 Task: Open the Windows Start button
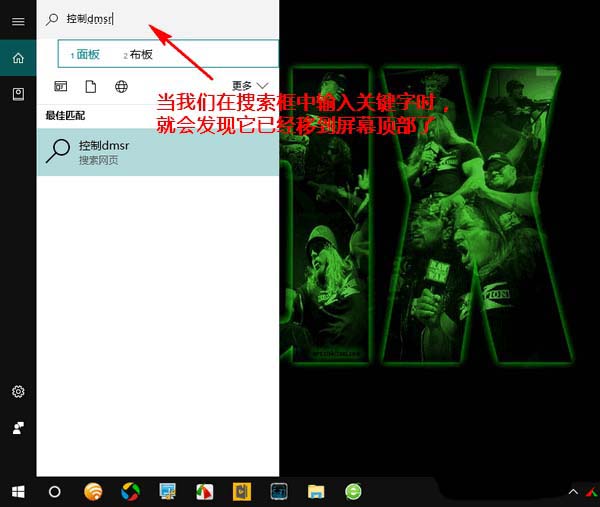18,491
